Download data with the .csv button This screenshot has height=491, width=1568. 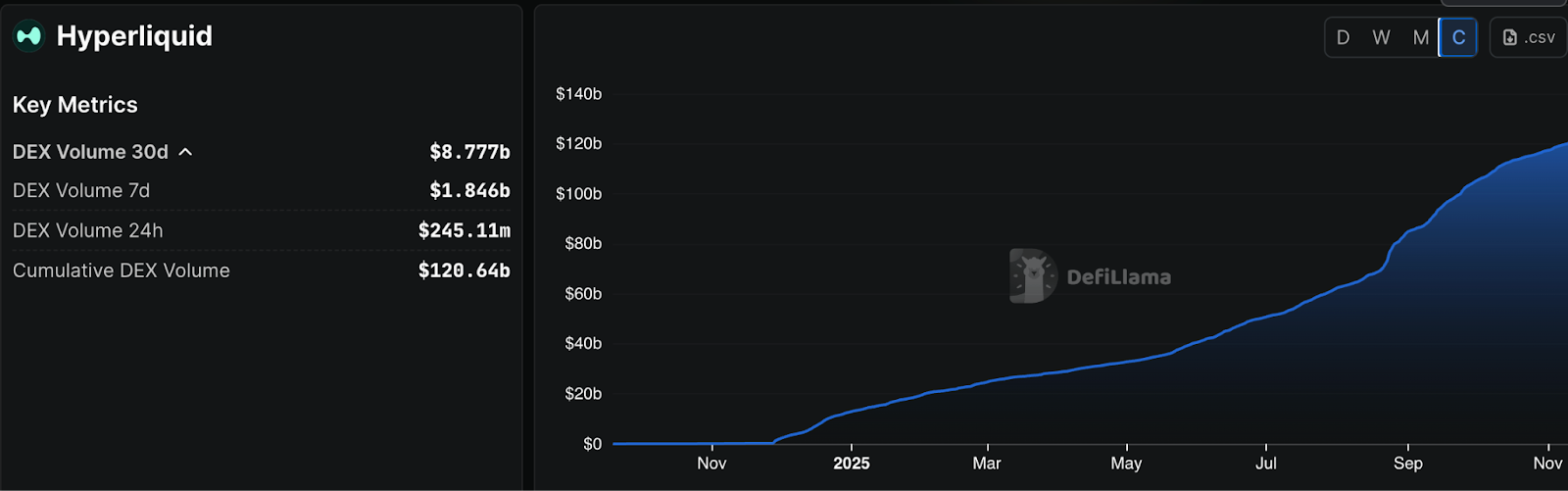point(1529,37)
